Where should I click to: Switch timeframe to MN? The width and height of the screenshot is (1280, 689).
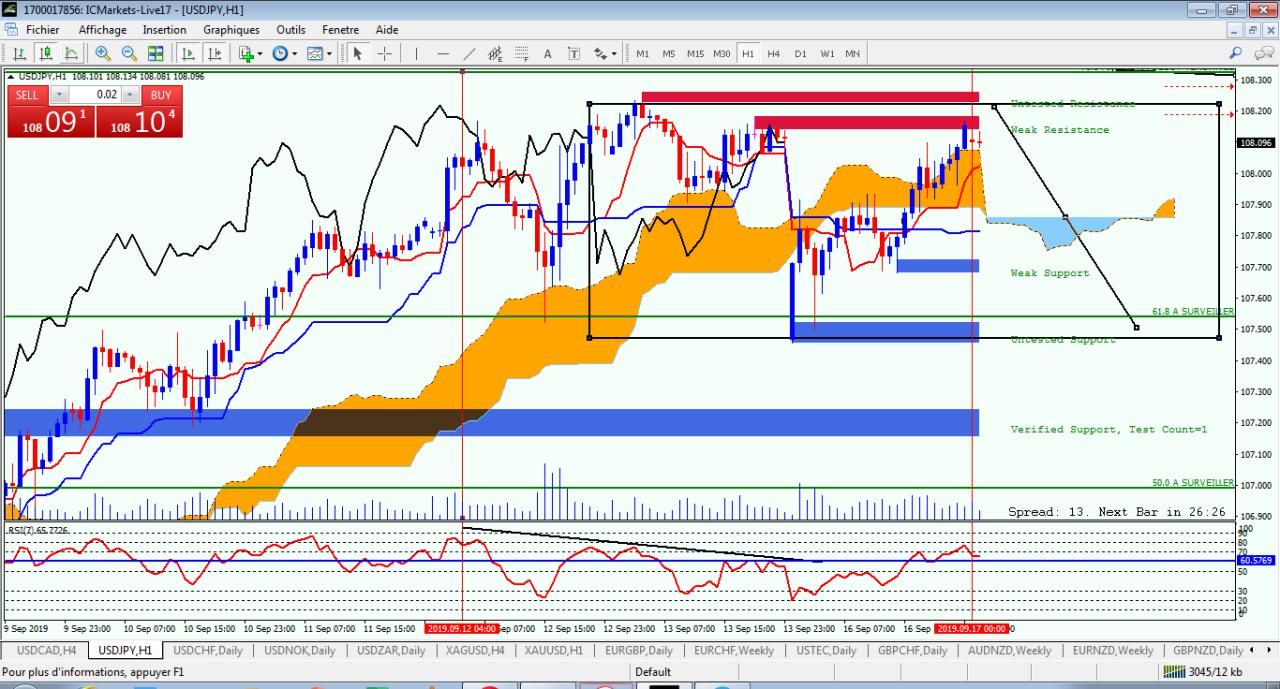pos(852,53)
